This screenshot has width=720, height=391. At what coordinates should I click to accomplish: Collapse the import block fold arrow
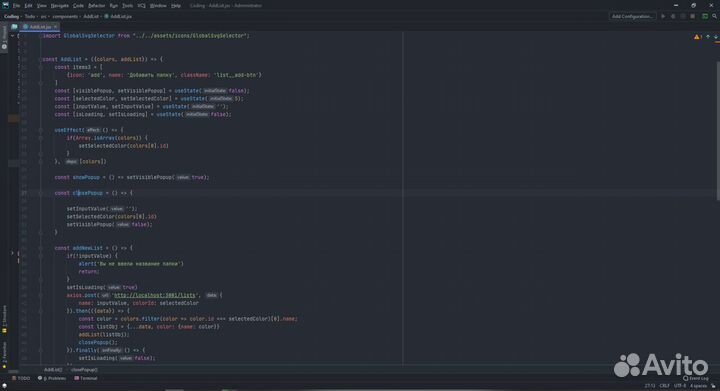pos(40,35)
